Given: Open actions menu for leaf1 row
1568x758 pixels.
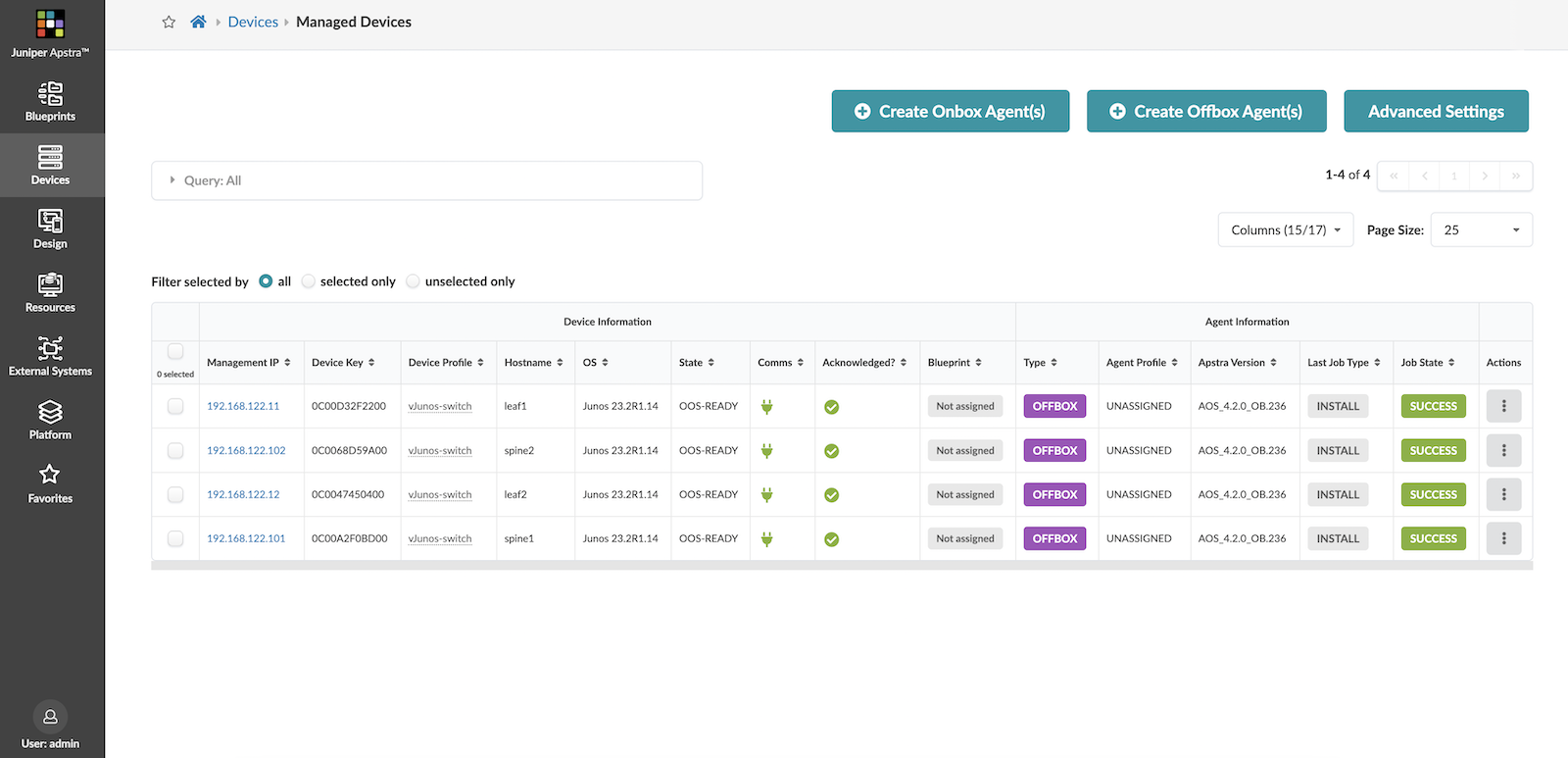Looking at the screenshot, I should click(1503, 406).
